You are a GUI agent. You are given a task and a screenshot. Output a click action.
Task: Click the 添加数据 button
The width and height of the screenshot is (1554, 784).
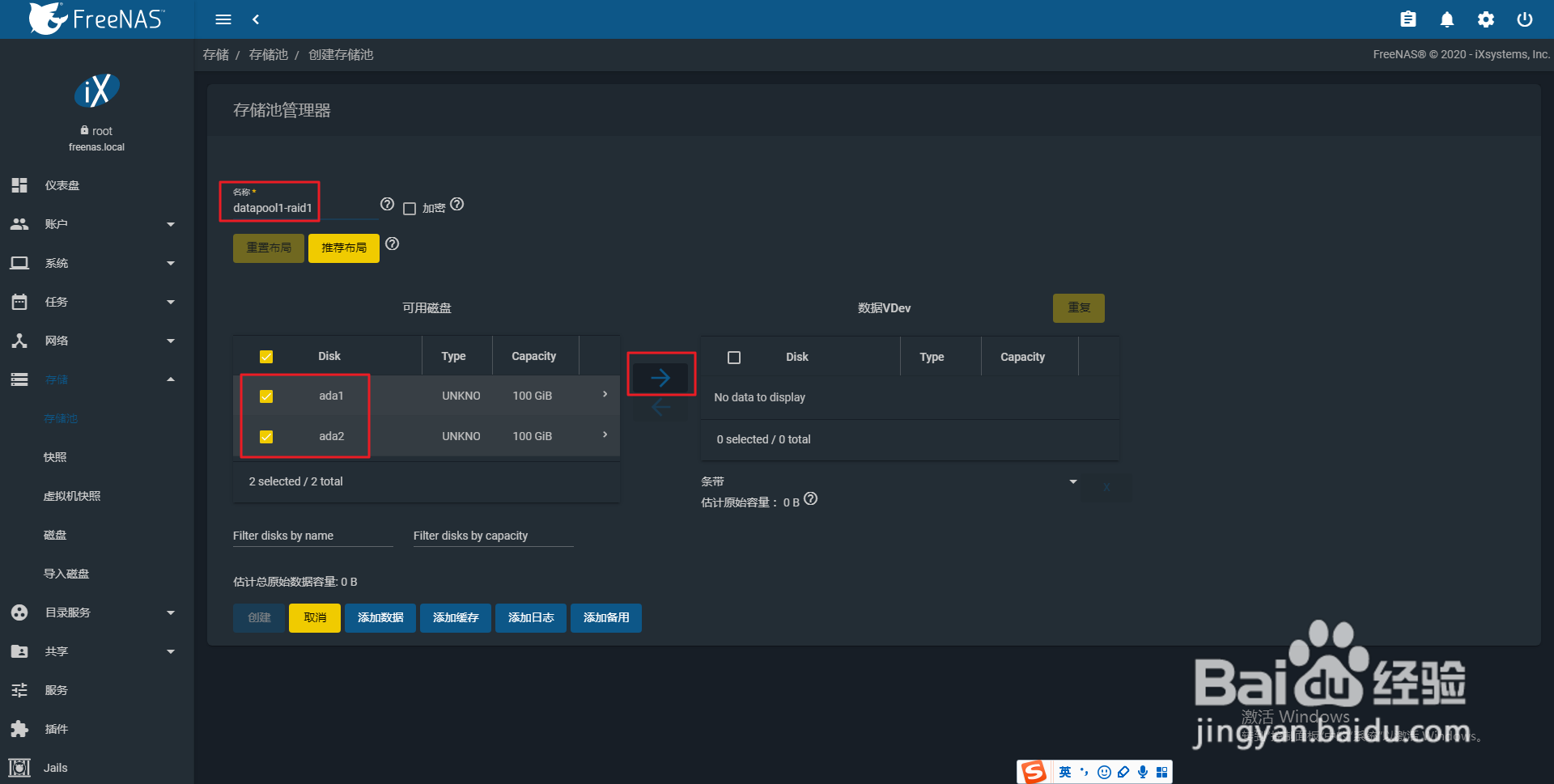coord(380,618)
